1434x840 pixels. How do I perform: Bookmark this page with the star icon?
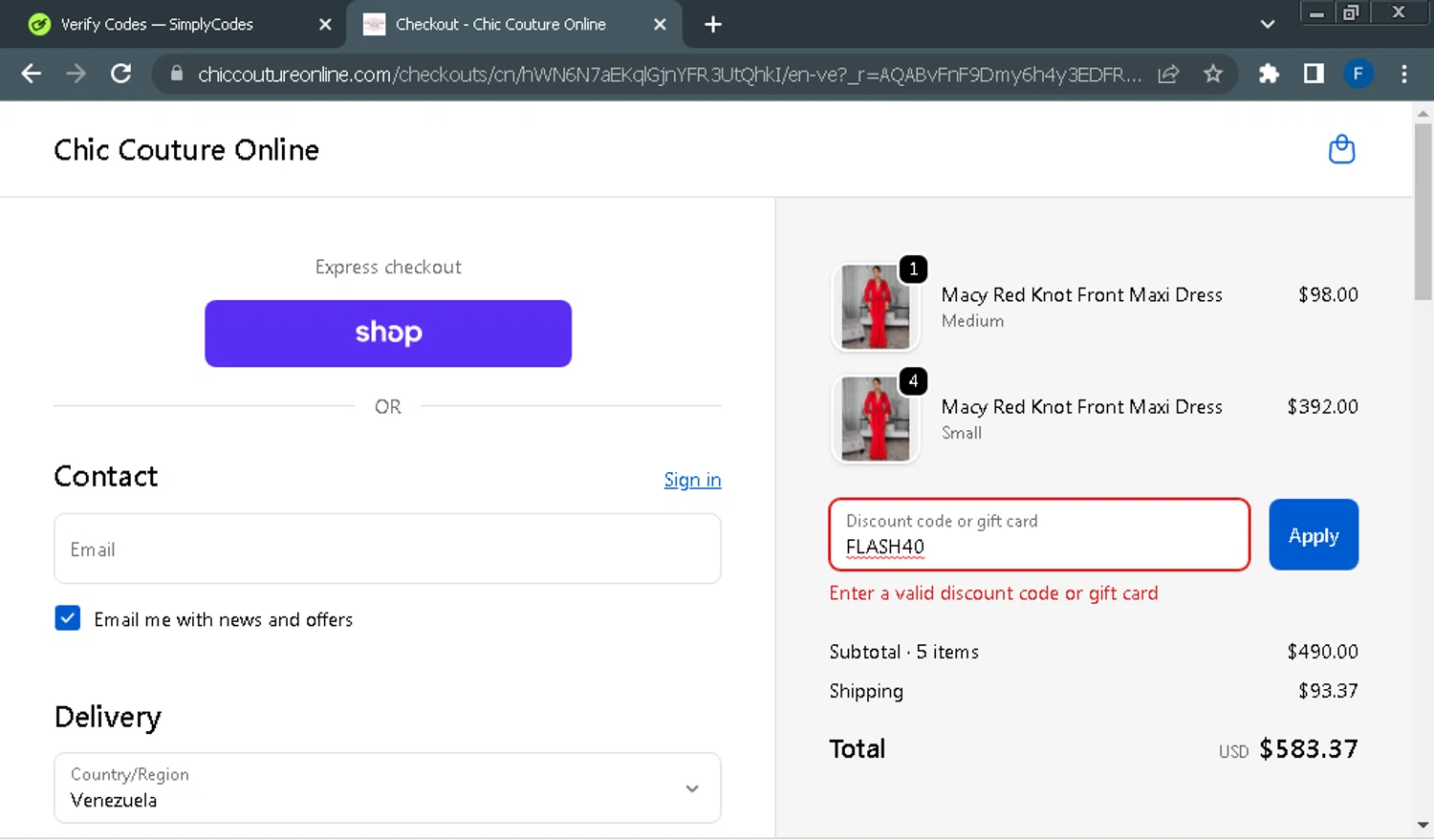(x=1213, y=74)
